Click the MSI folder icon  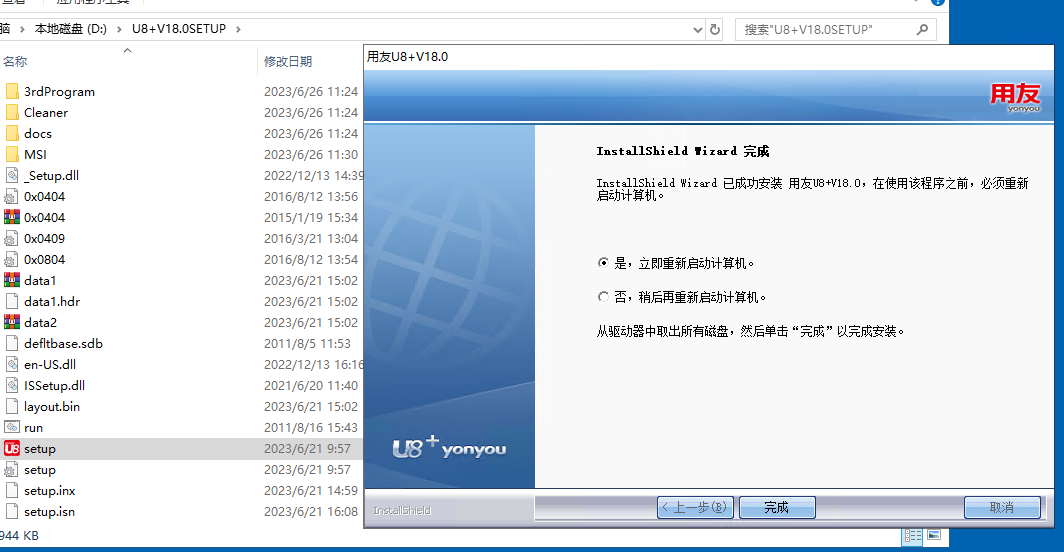click(12, 154)
